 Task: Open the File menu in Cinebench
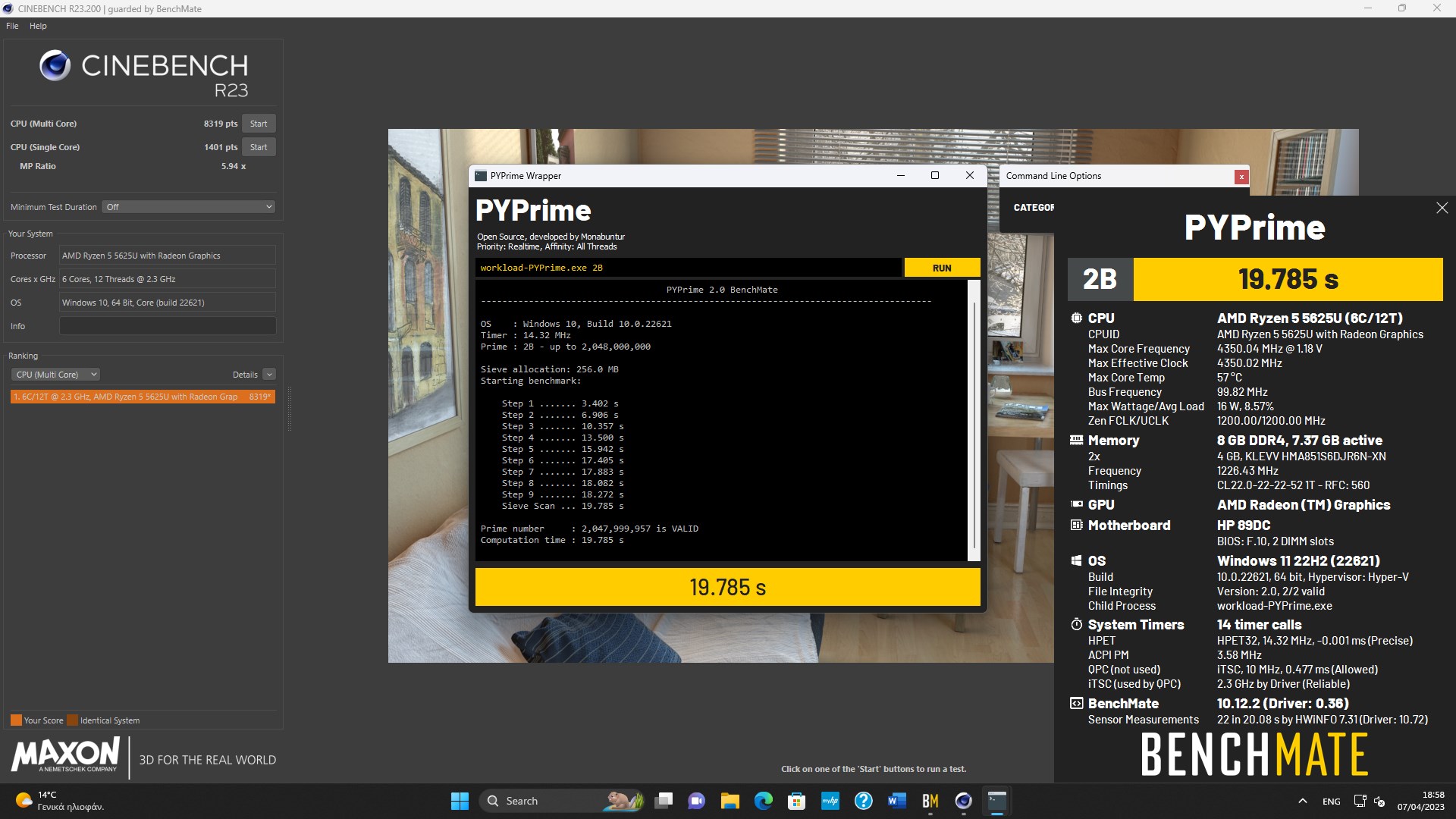coord(12,26)
